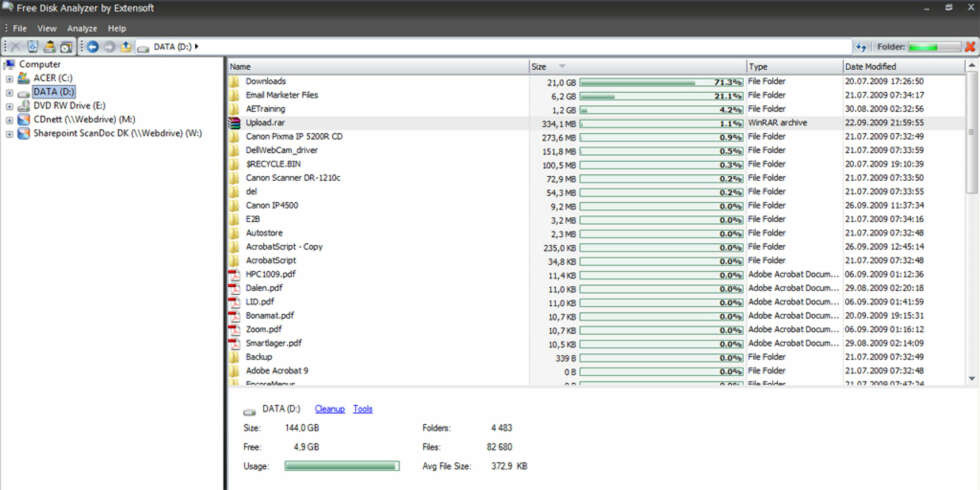Click the Downloads folder icon
Viewport: 980px width, 490px height.
coord(234,81)
